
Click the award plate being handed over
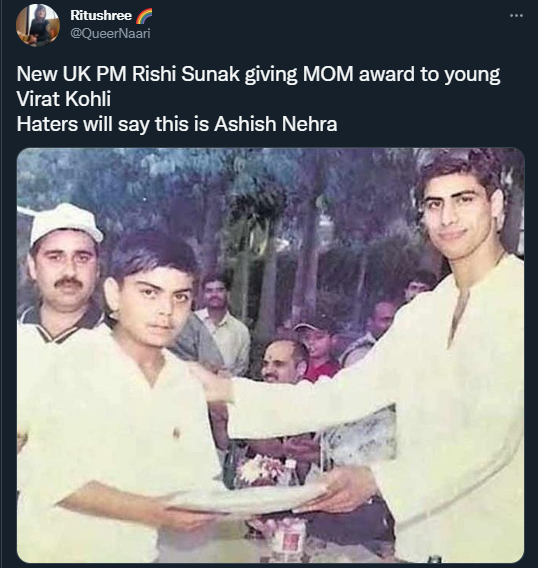(246, 498)
